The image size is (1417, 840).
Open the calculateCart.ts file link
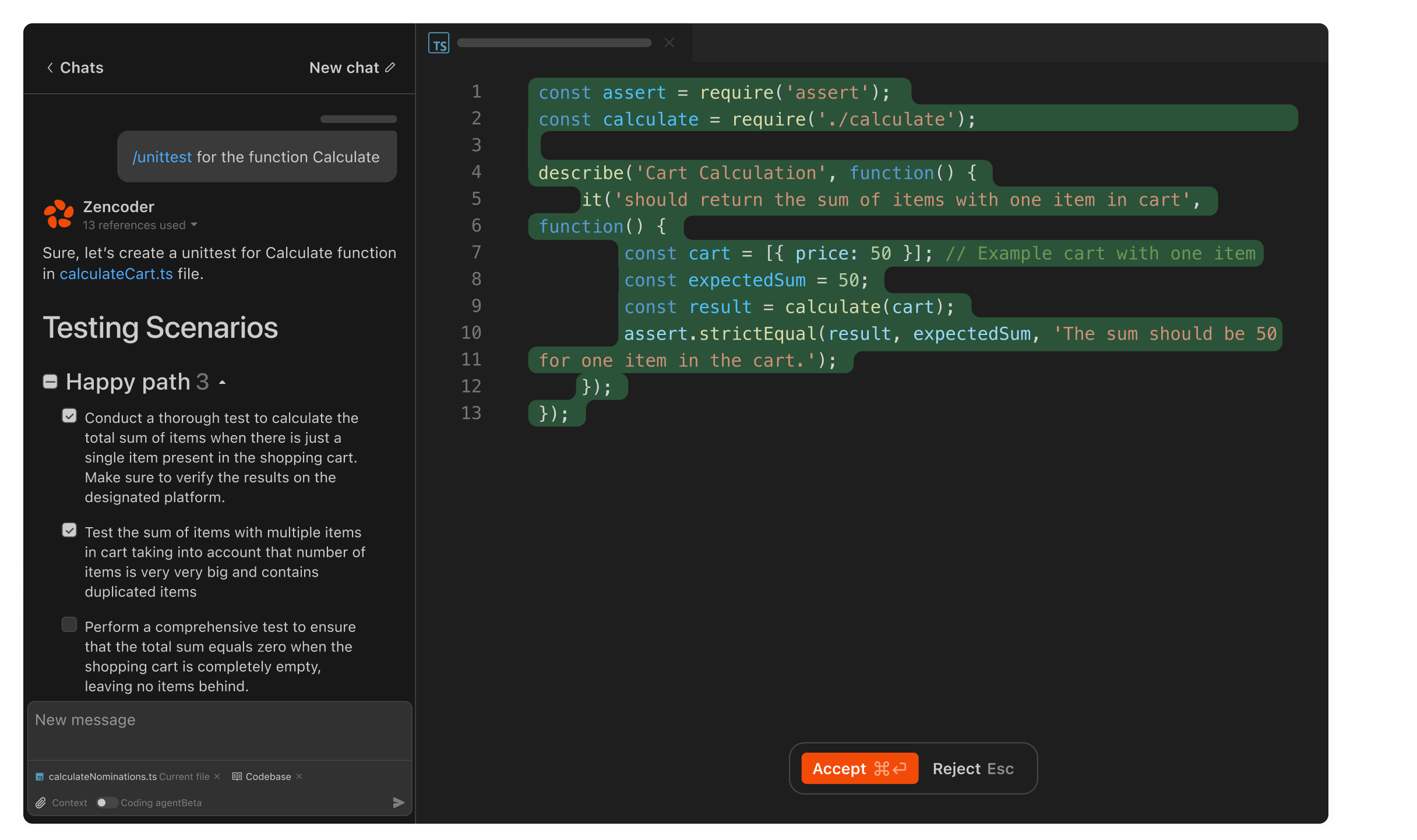click(x=116, y=274)
